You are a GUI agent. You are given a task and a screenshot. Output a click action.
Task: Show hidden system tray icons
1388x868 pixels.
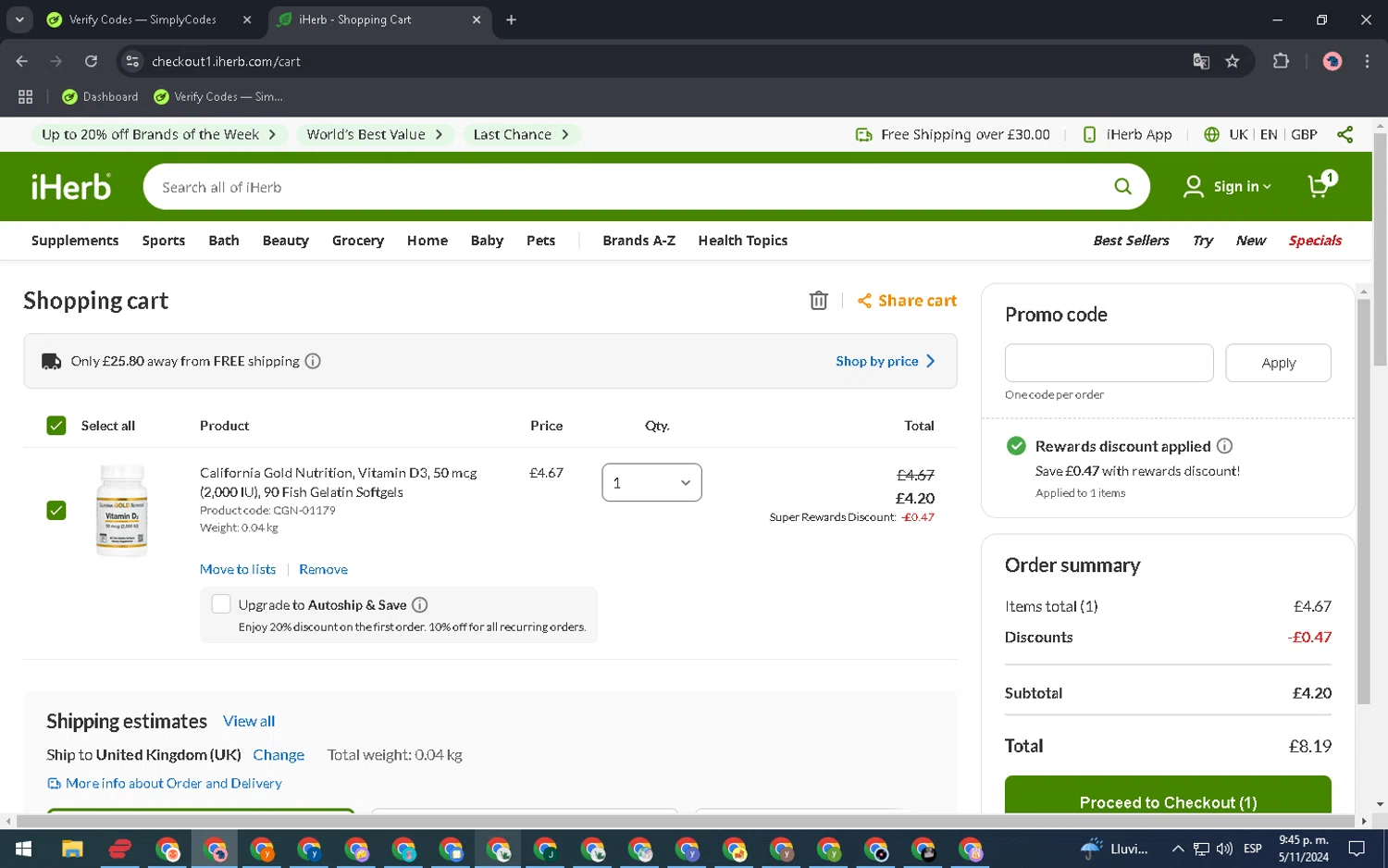point(1178,849)
